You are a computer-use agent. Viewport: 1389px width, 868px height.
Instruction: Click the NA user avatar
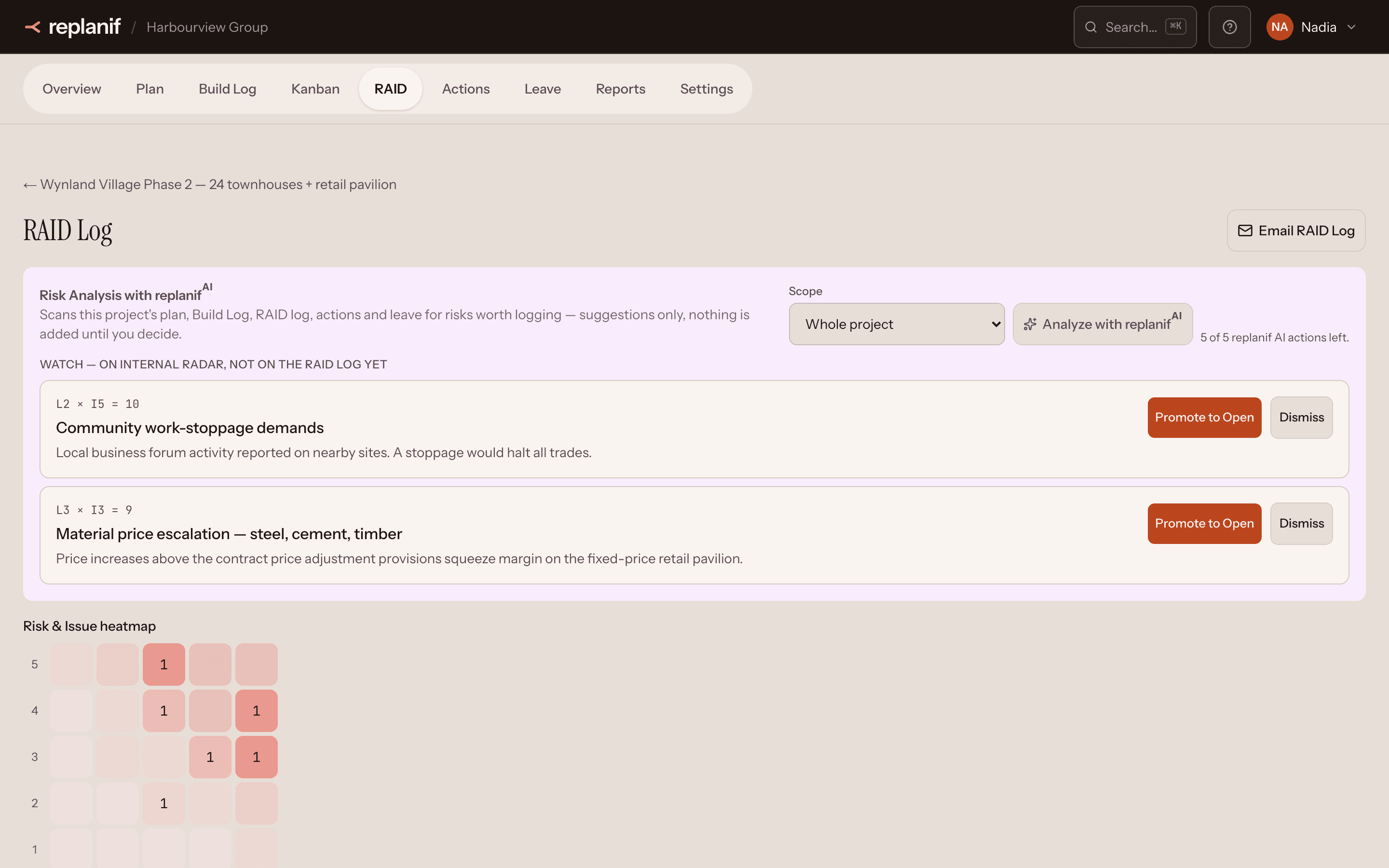[x=1280, y=27]
